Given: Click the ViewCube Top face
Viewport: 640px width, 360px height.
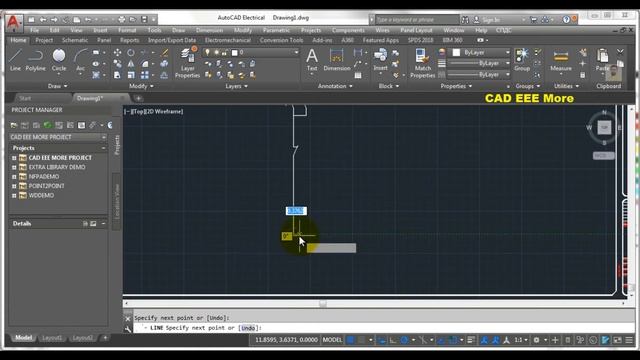Looking at the screenshot, I should (x=604, y=127).
